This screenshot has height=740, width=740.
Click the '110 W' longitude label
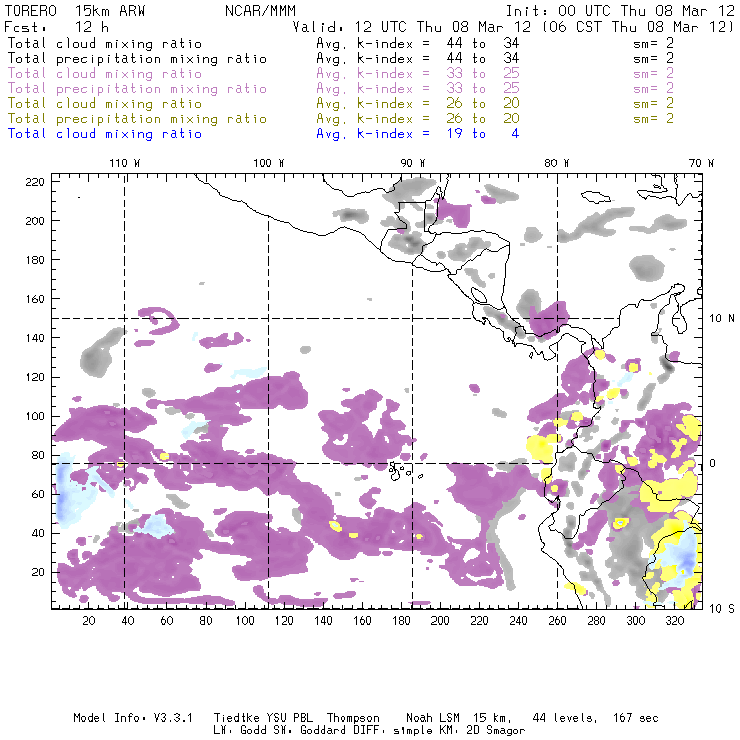click(125, 163)
